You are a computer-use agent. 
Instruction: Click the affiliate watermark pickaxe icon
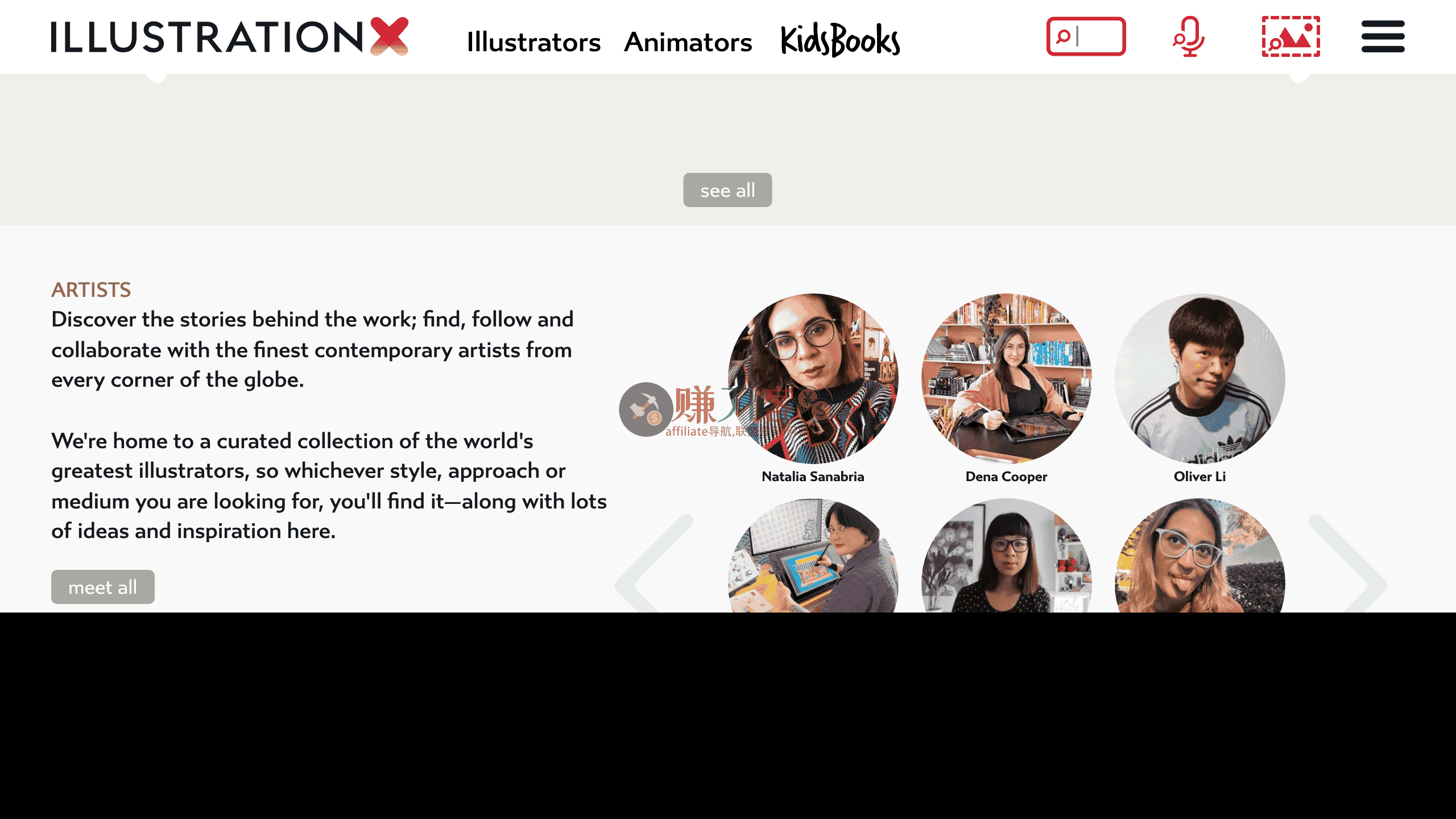646,409
